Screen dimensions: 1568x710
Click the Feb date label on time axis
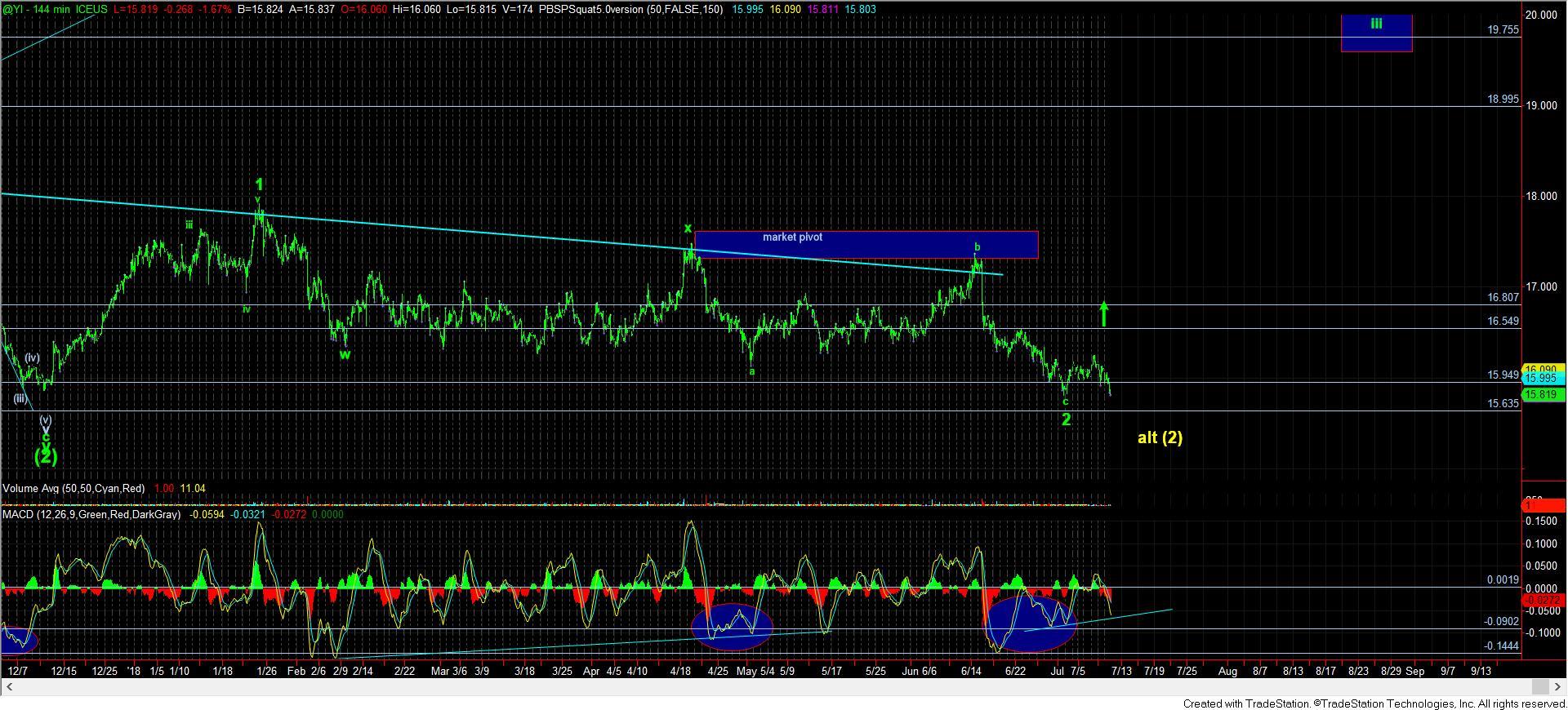(297, 671)
